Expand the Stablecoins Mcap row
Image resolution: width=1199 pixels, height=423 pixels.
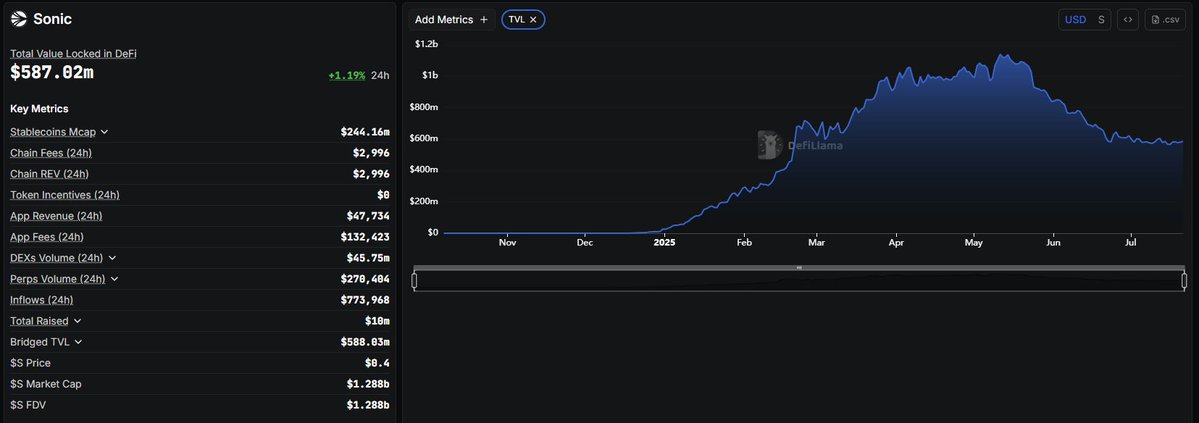pyautogui.click(x=104, y=132)
